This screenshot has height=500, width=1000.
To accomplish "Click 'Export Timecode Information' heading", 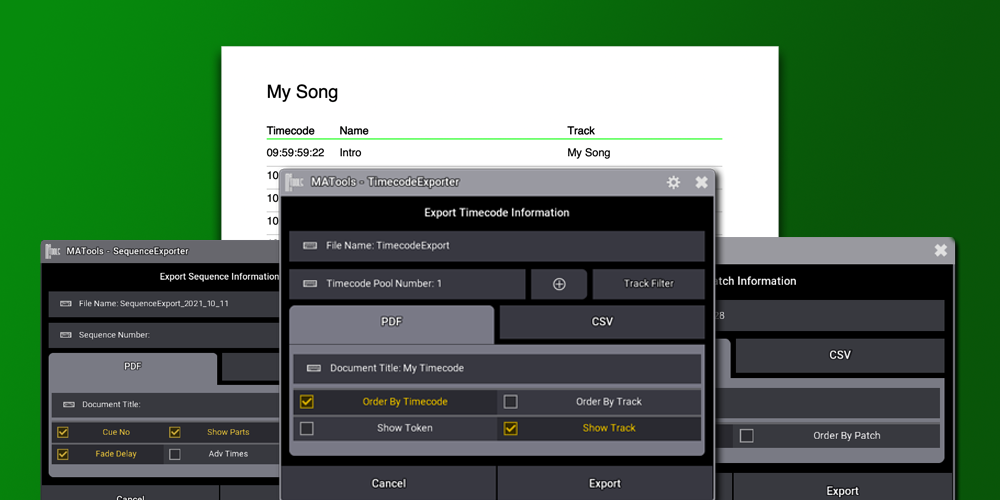I will tap(497, 212).
